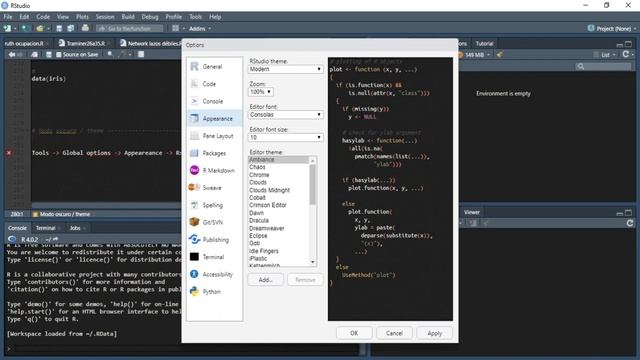Select the Ambiance editor theme
The height and width of the screenshot is (360, 640).
[x=278, y=160]
